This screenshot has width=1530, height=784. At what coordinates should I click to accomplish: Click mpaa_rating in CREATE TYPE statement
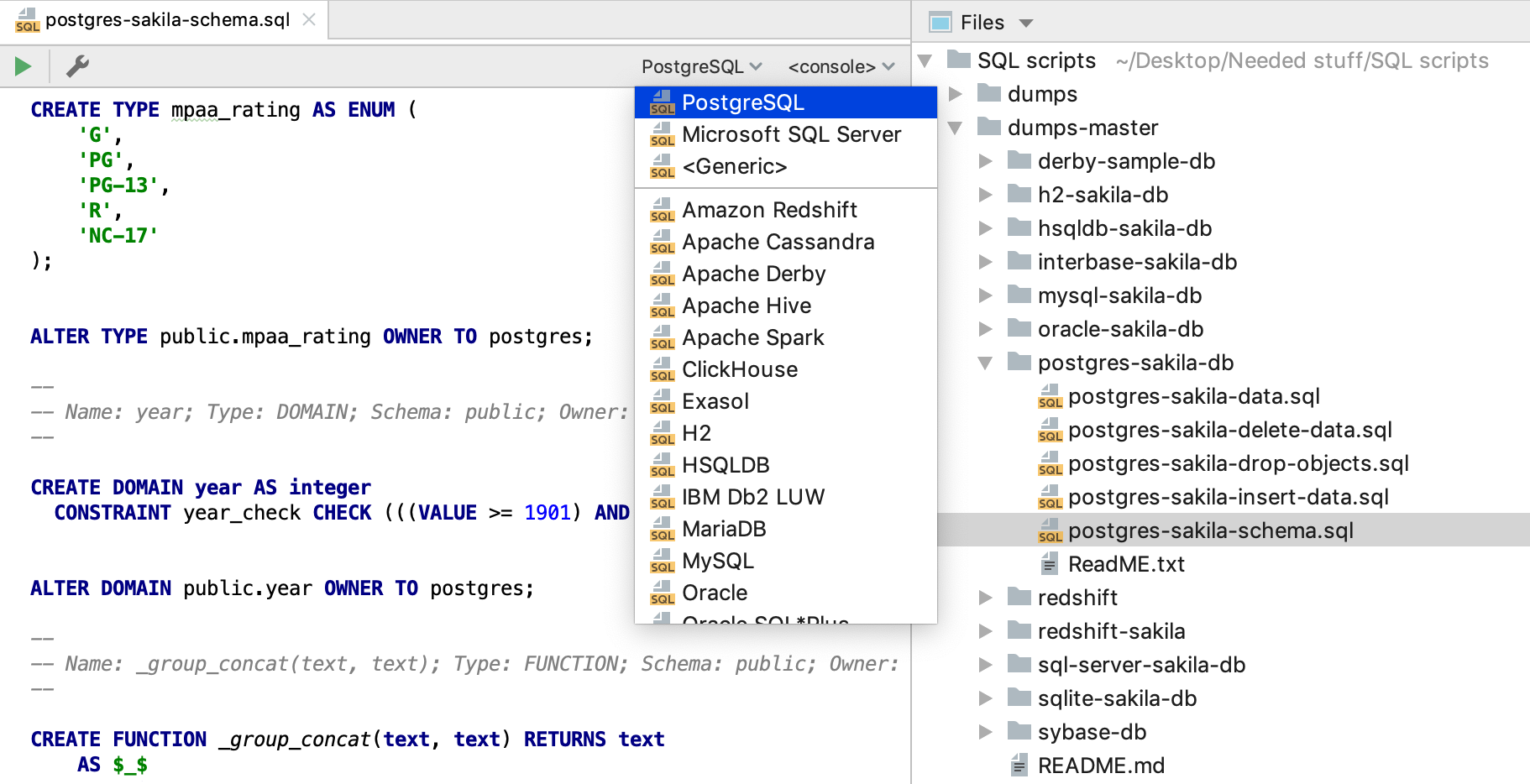point(235,110)
